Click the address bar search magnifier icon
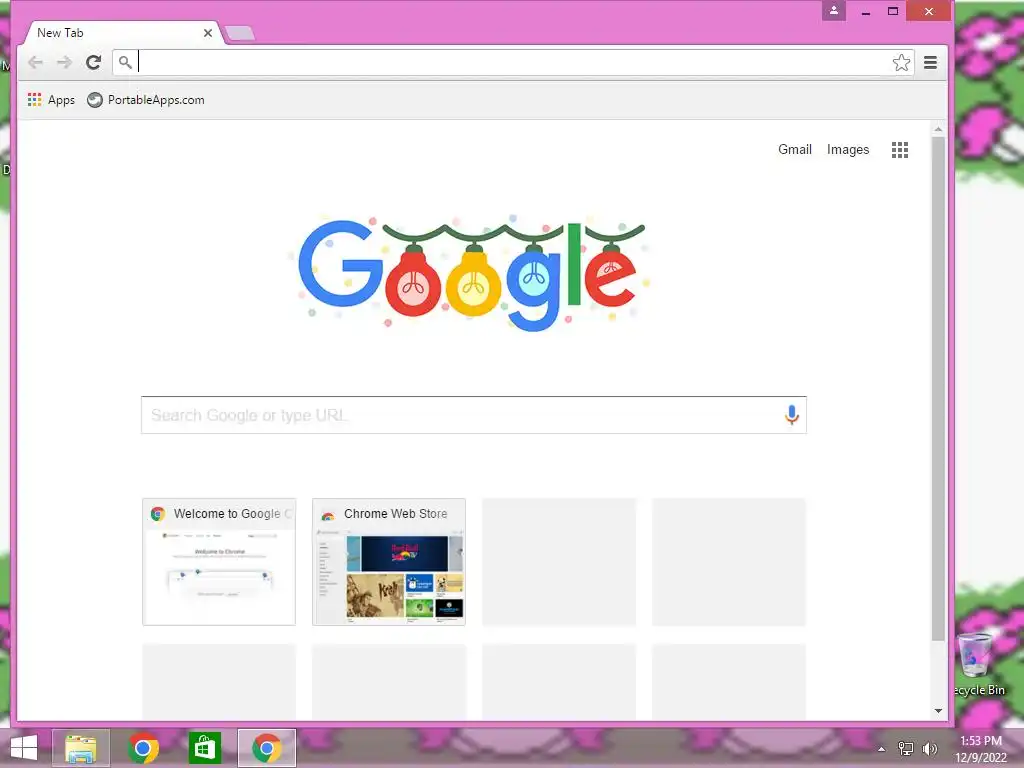This screenshot has height=768, width=1024. click(x=125, y=63)
